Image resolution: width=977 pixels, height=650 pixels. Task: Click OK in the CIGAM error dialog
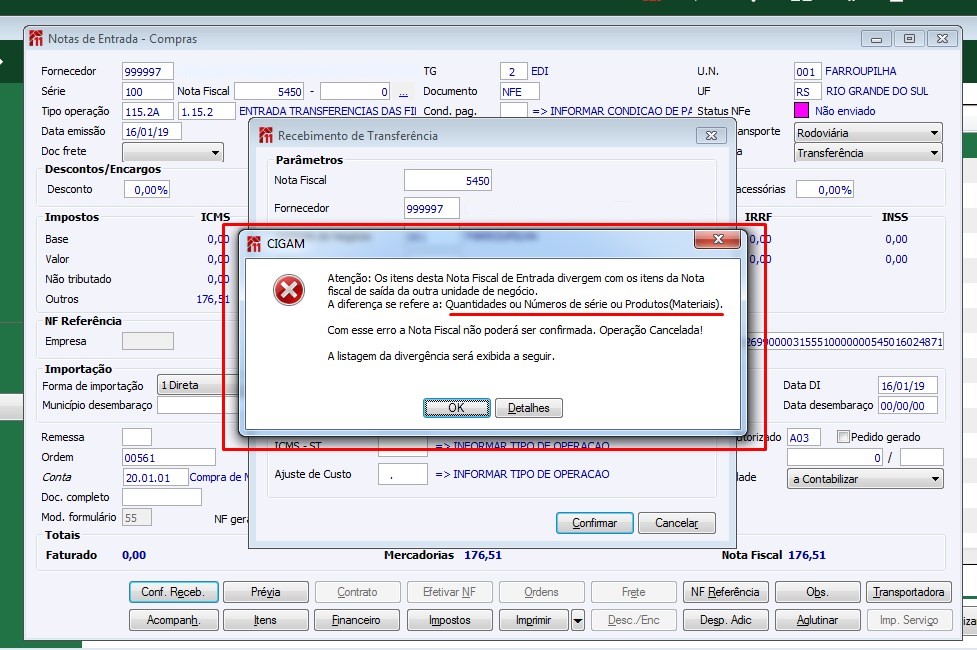point(457,408)
